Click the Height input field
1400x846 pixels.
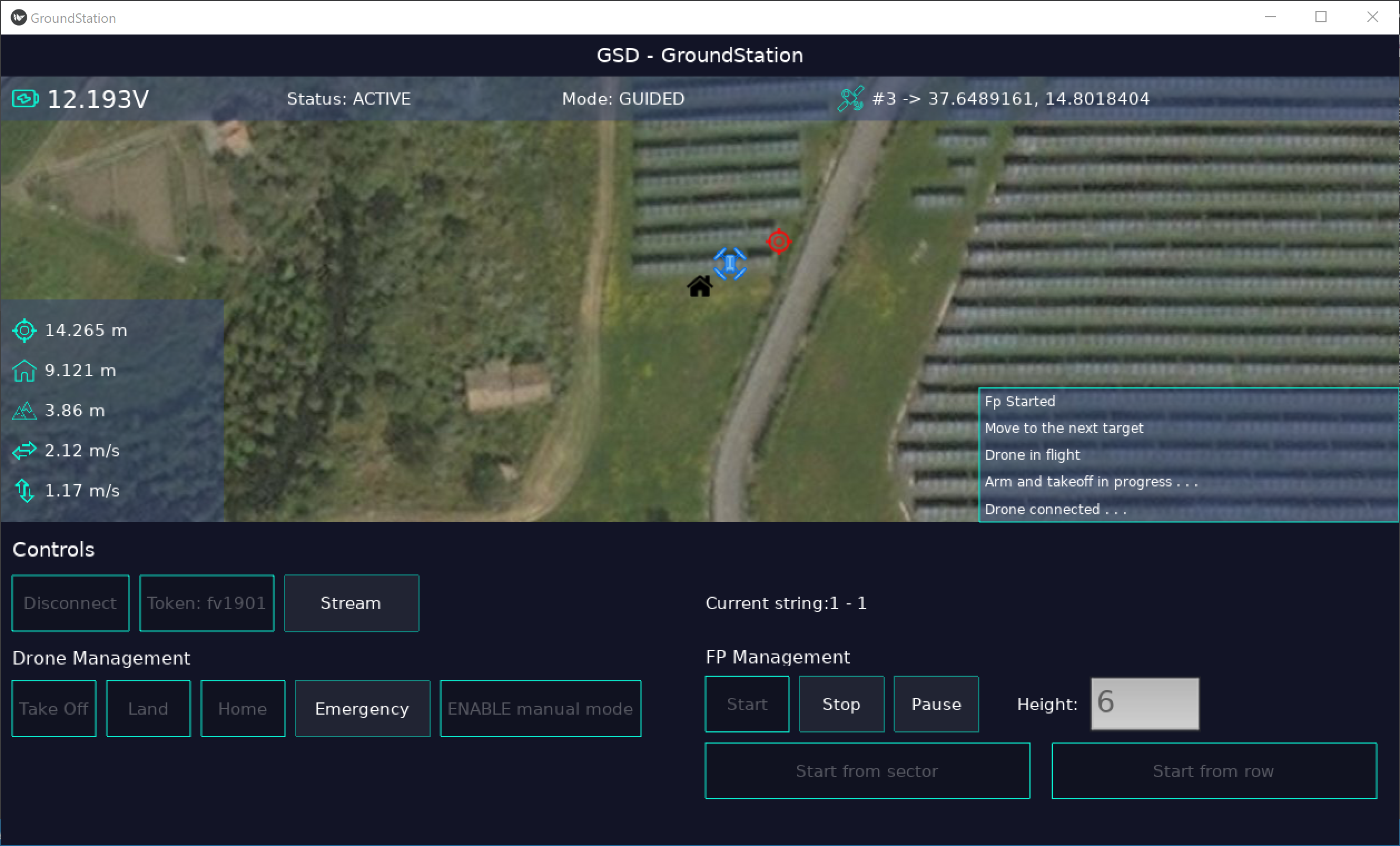(x=1145, y=704)
